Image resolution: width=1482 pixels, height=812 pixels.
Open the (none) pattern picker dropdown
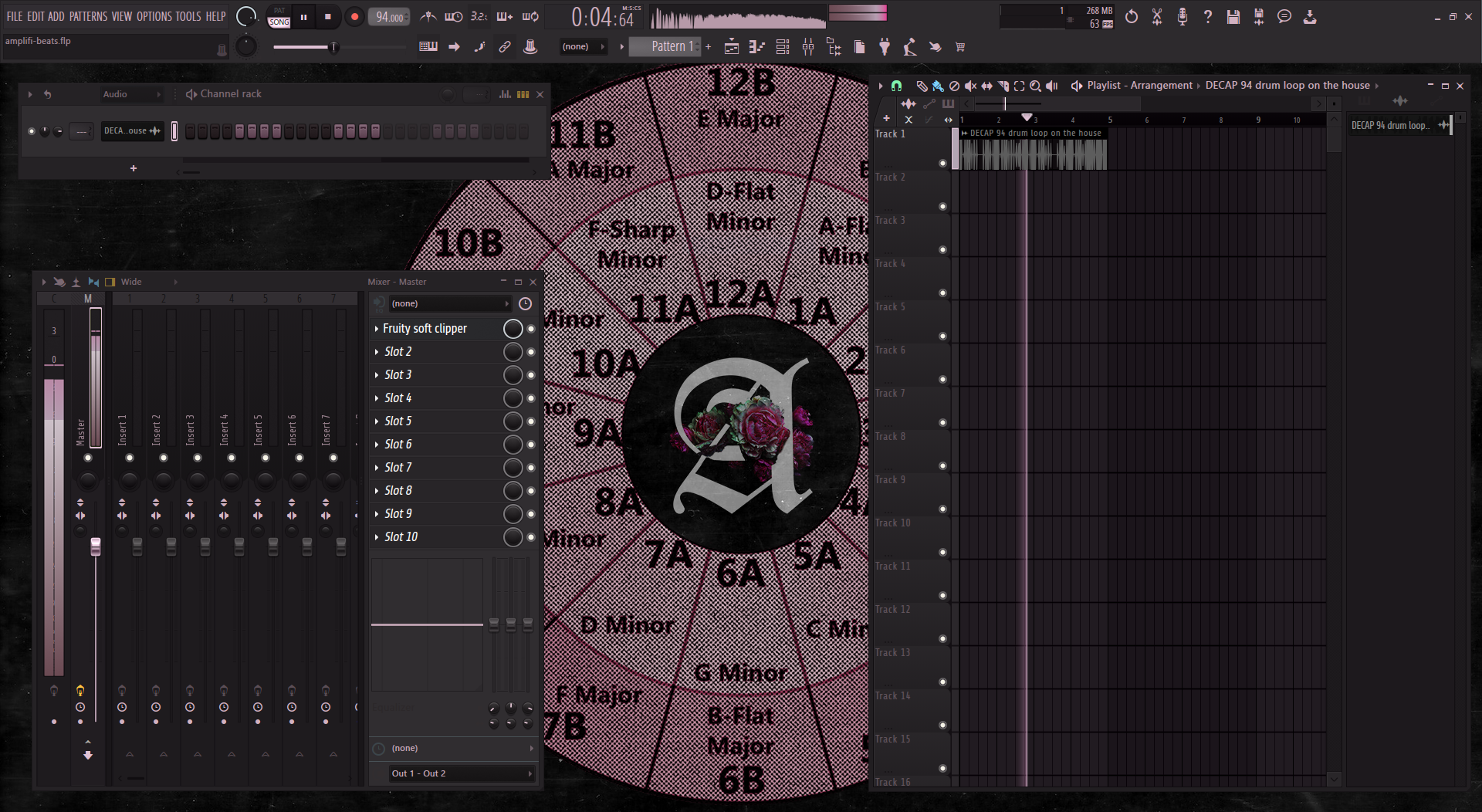(x=584, y=46)
